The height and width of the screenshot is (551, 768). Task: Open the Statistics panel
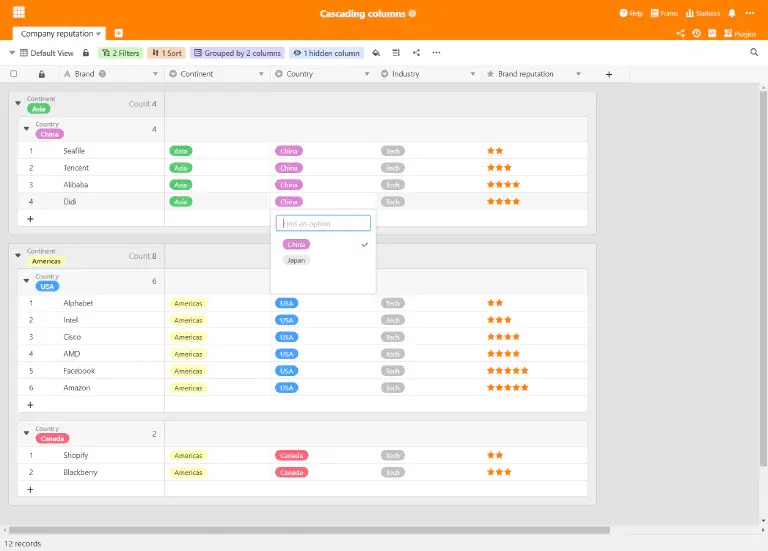coord(703,13)
